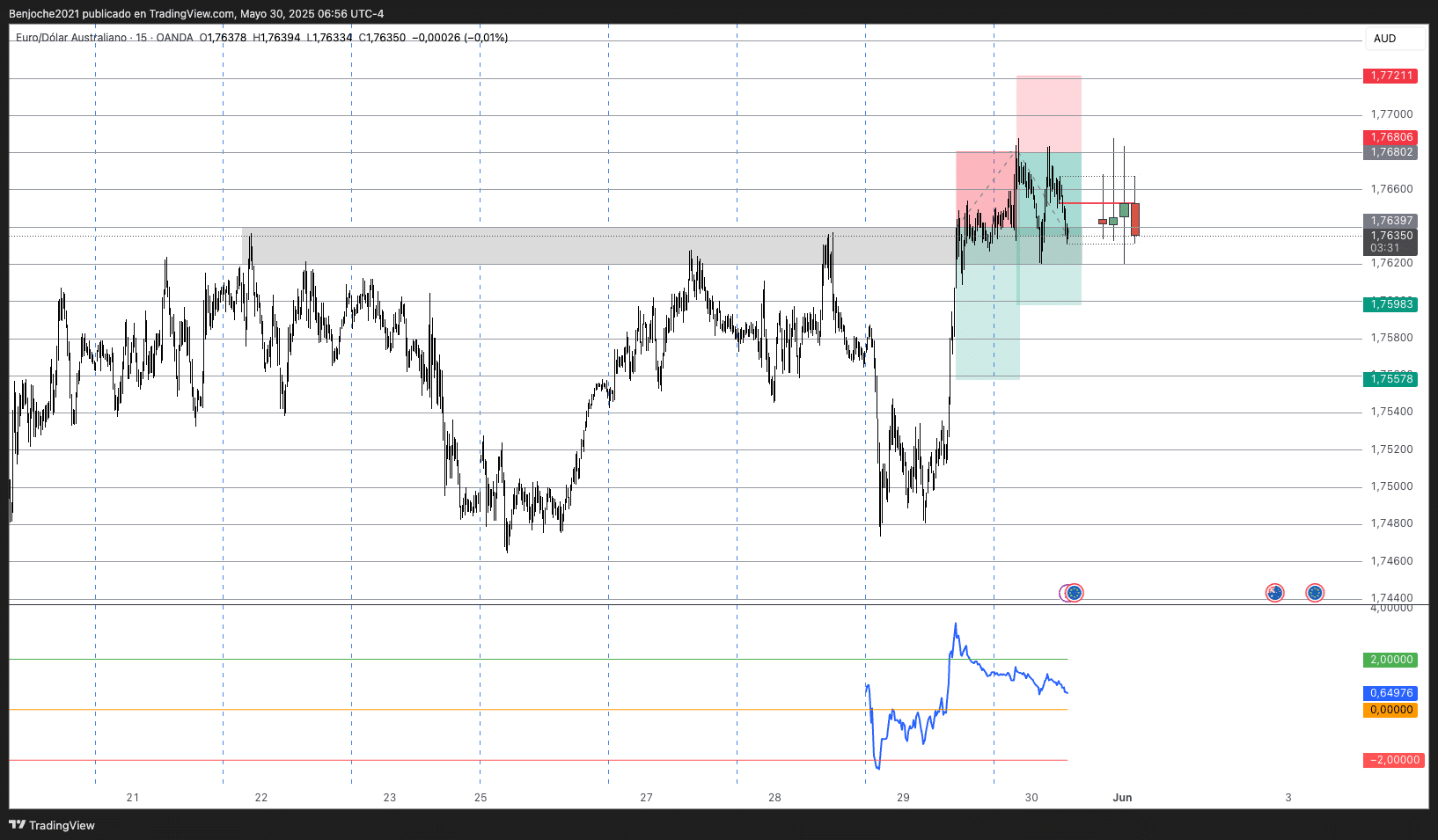Click the orange 0,00000 indicator level label
Screen dimensions: 1438x840
click(1391, 710)
